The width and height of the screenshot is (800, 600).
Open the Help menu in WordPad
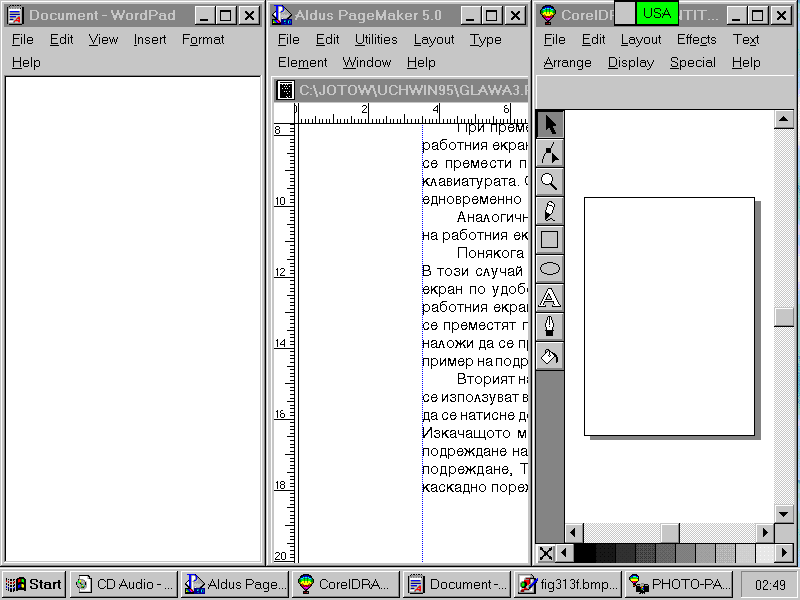pos(26,62)
